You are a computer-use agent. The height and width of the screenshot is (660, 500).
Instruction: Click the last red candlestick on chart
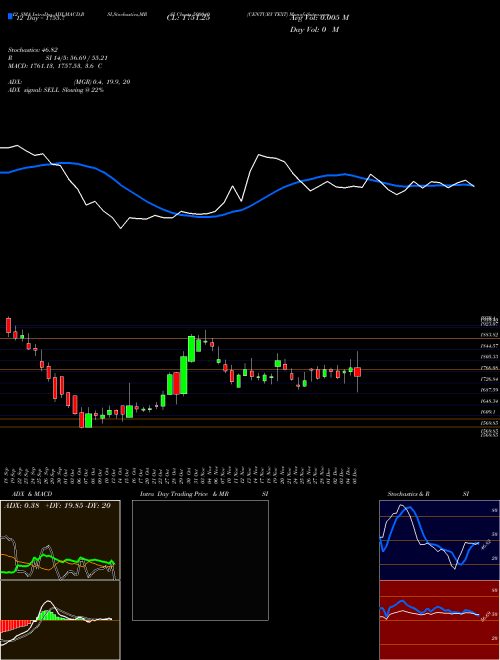(357, 372)
